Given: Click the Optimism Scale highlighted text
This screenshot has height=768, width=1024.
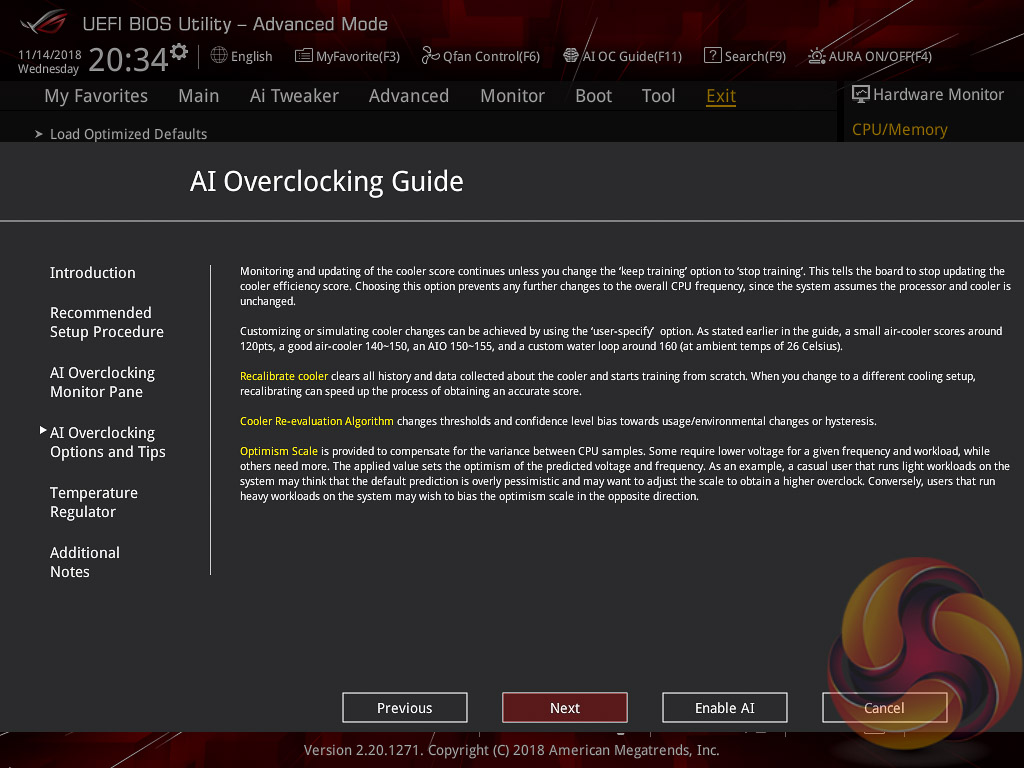Looking at the screenshot, I should tap(279, 451).
